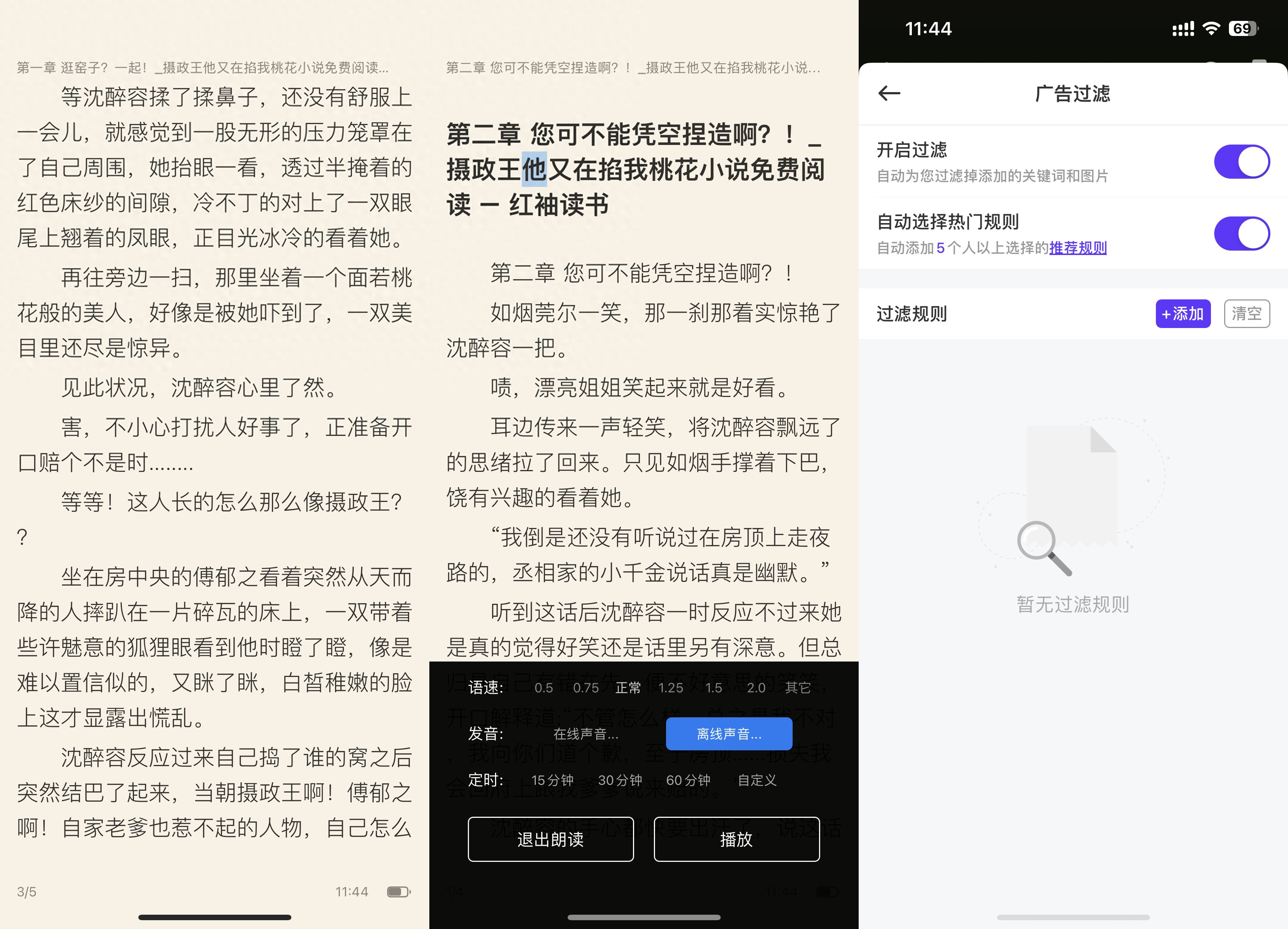Tap the 11:44 time in left reader footer
This screenshot has height=929, width=1288.
tap(352, 892)
